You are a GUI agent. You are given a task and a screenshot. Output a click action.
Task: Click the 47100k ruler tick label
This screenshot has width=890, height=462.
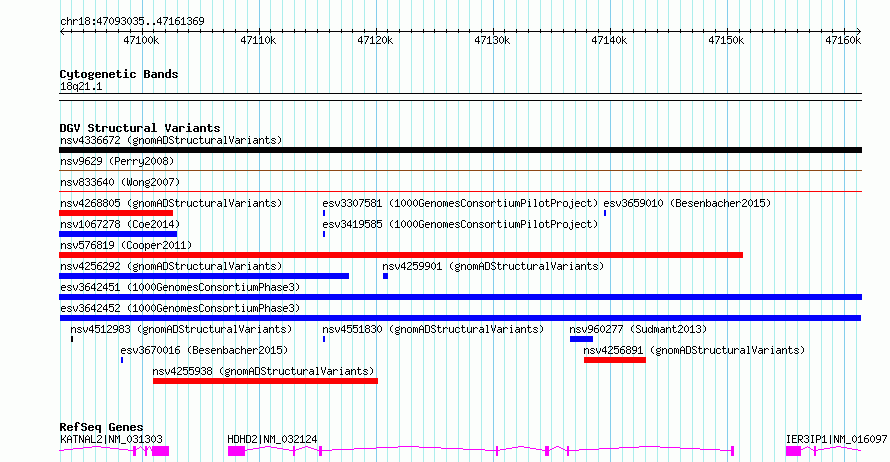point(141,40)
